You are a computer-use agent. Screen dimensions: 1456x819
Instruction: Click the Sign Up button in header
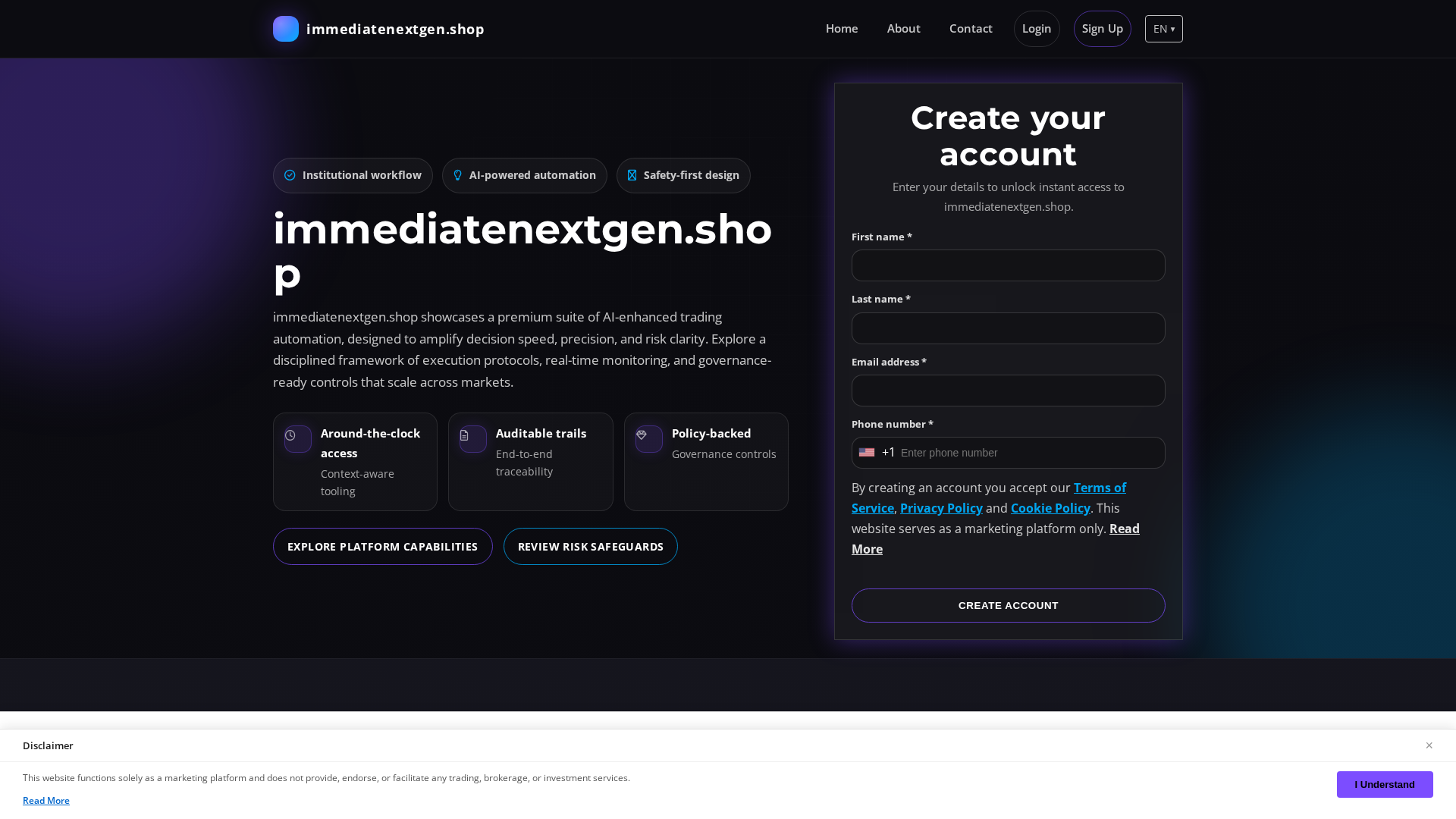point(1103,29)
